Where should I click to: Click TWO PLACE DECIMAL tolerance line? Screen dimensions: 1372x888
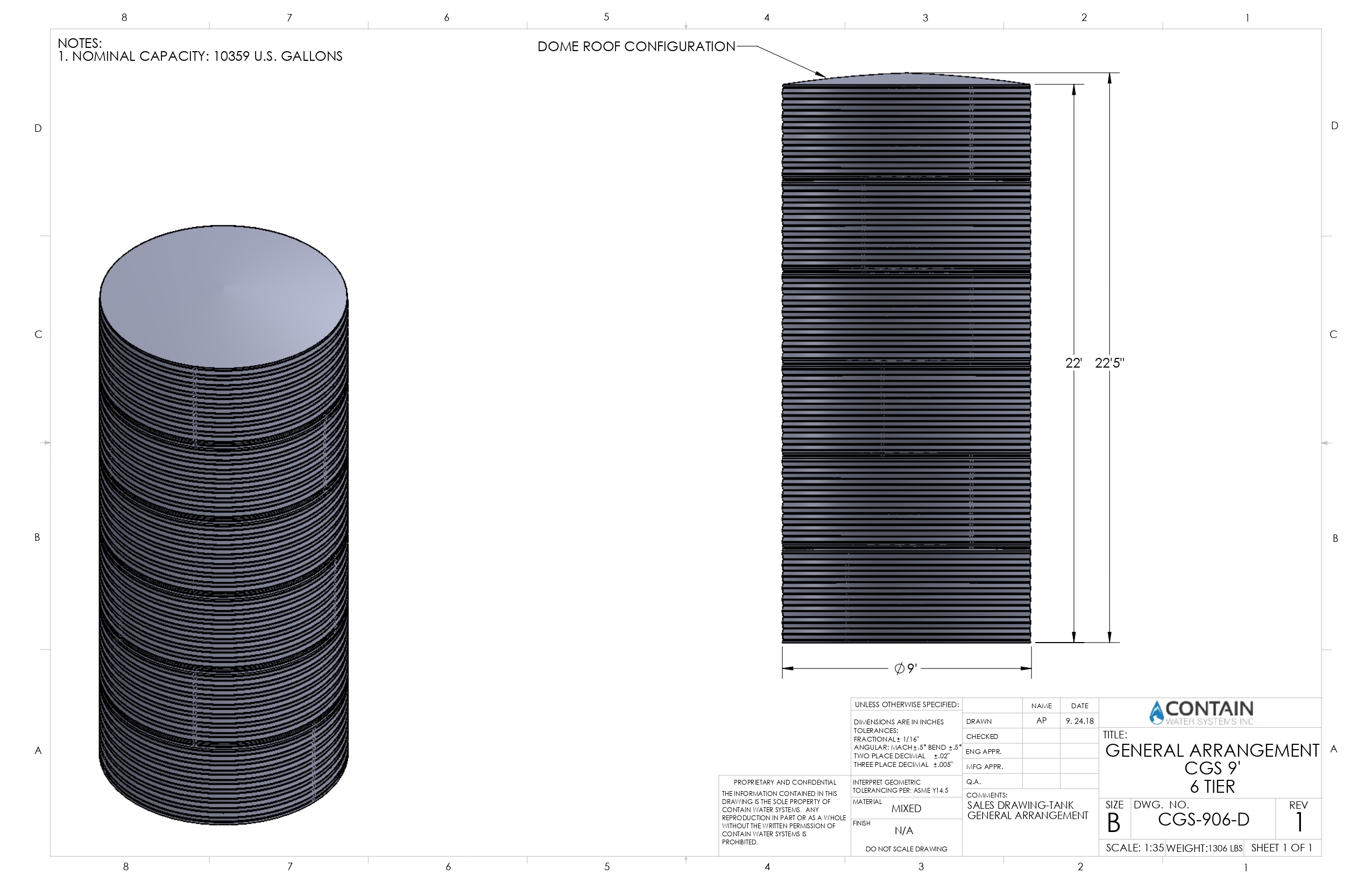(x=902, y=756)
